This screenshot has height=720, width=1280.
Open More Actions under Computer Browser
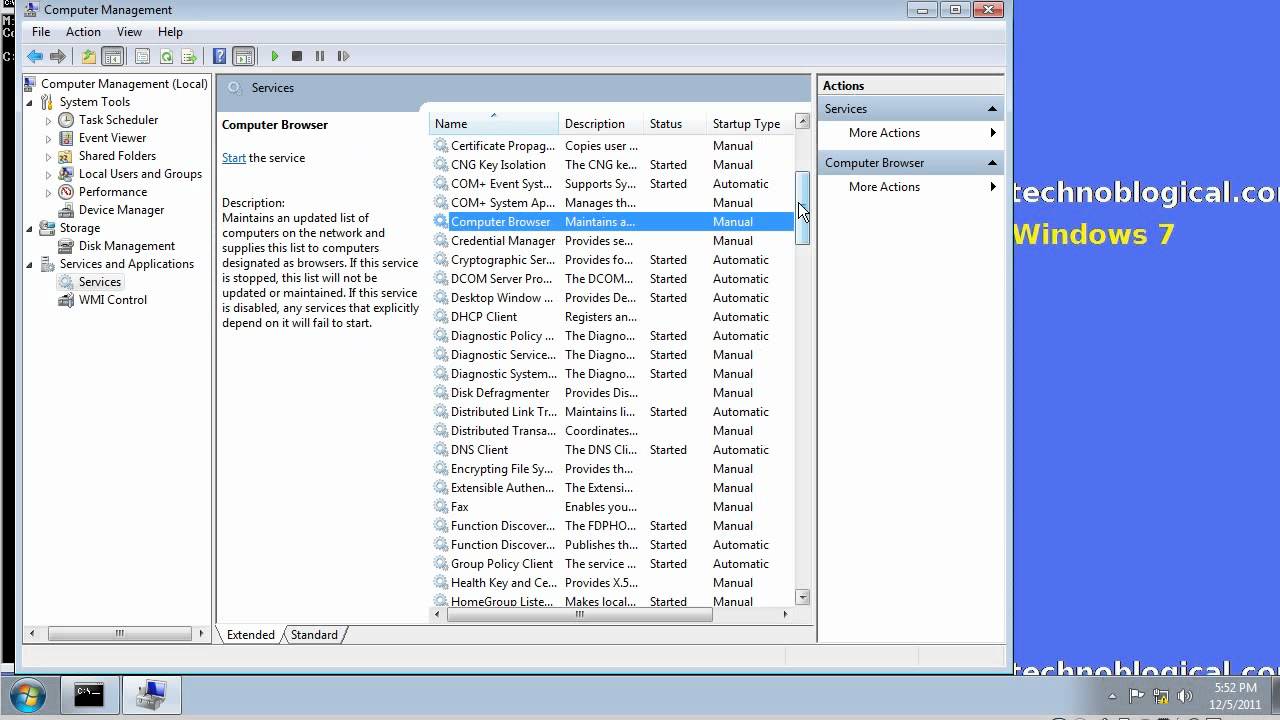click(x=910, y=187)
